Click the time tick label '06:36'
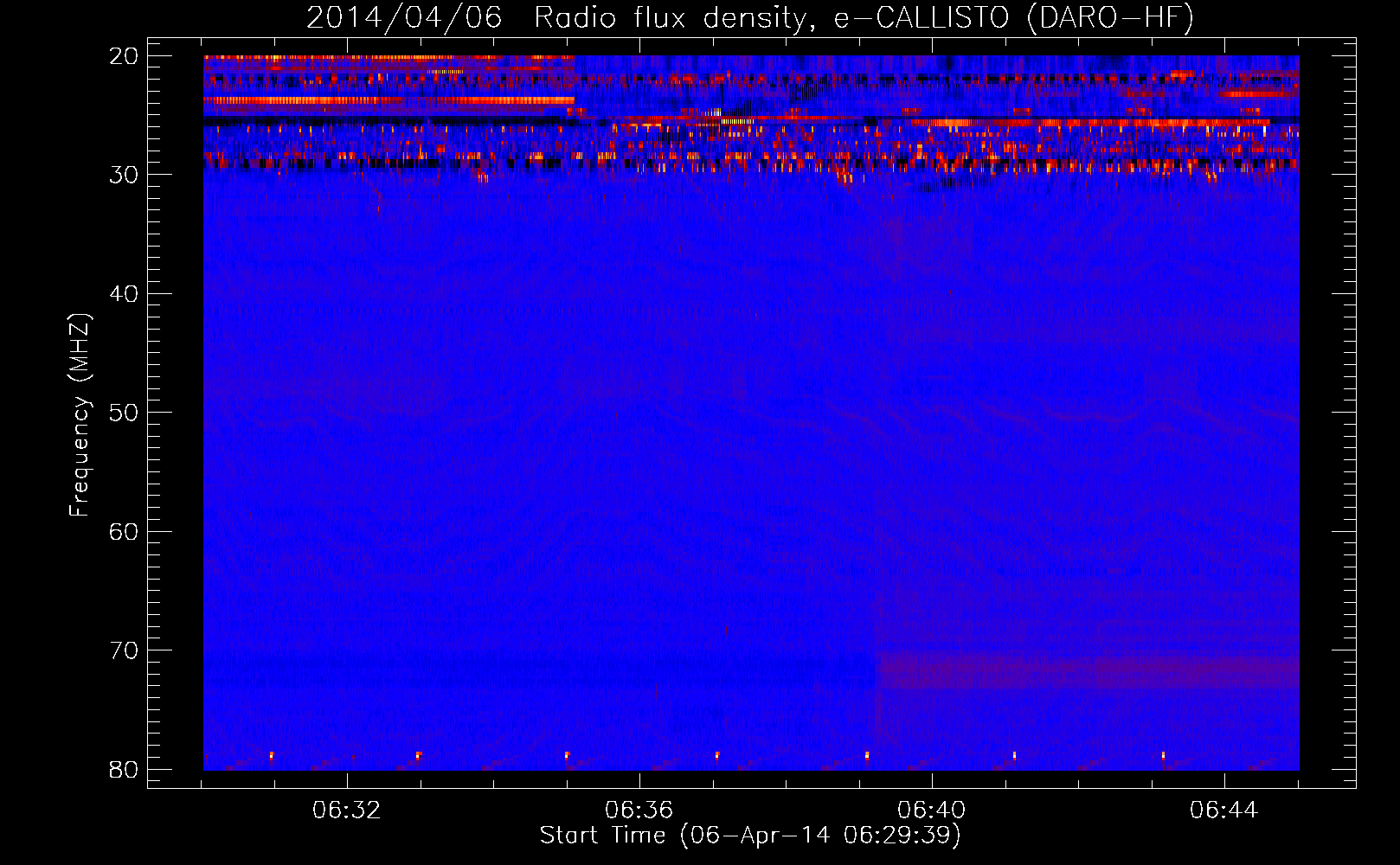 coord(639,811)
